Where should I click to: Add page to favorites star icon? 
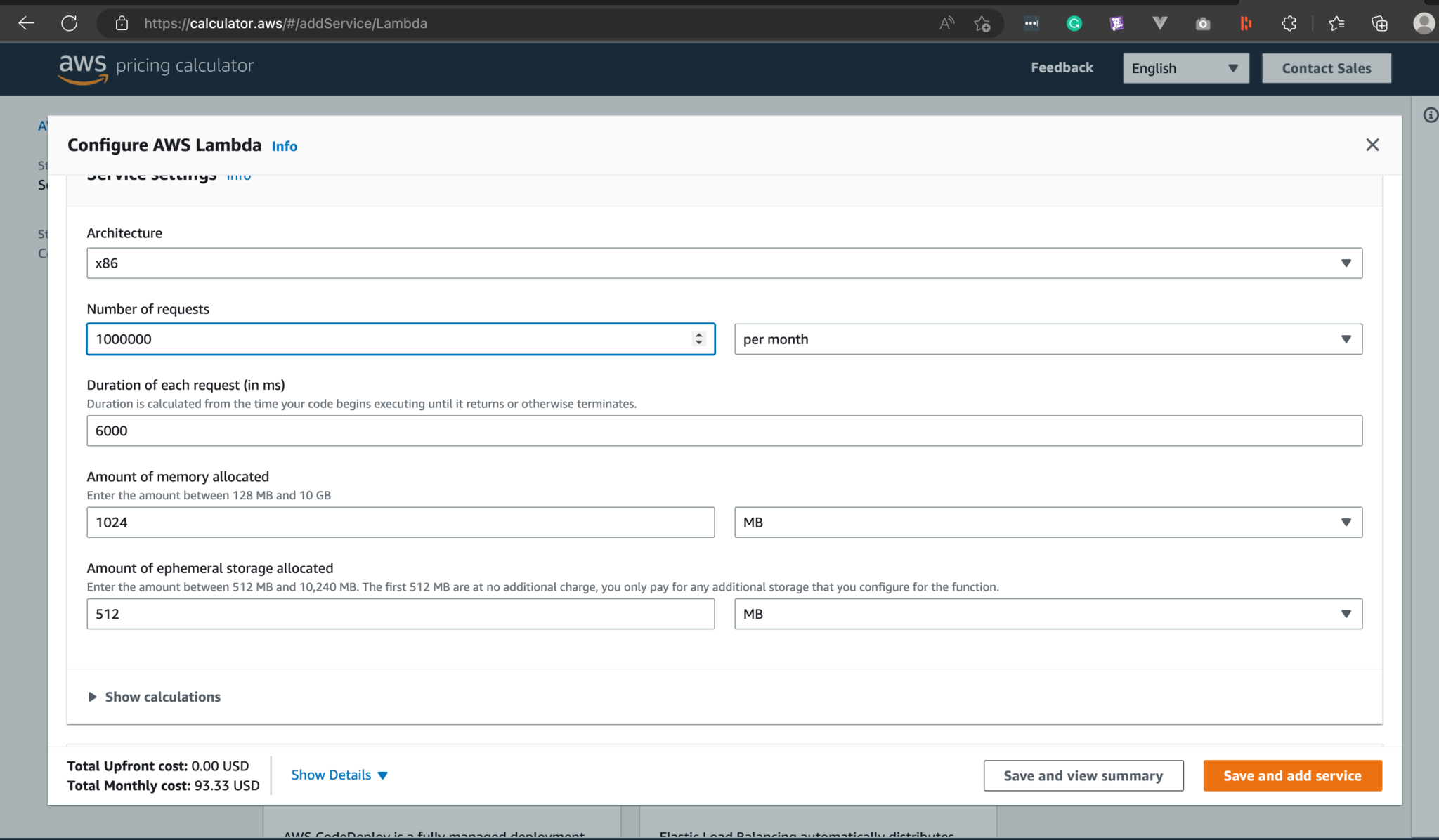pyautogui.click(x=982, y=24)
